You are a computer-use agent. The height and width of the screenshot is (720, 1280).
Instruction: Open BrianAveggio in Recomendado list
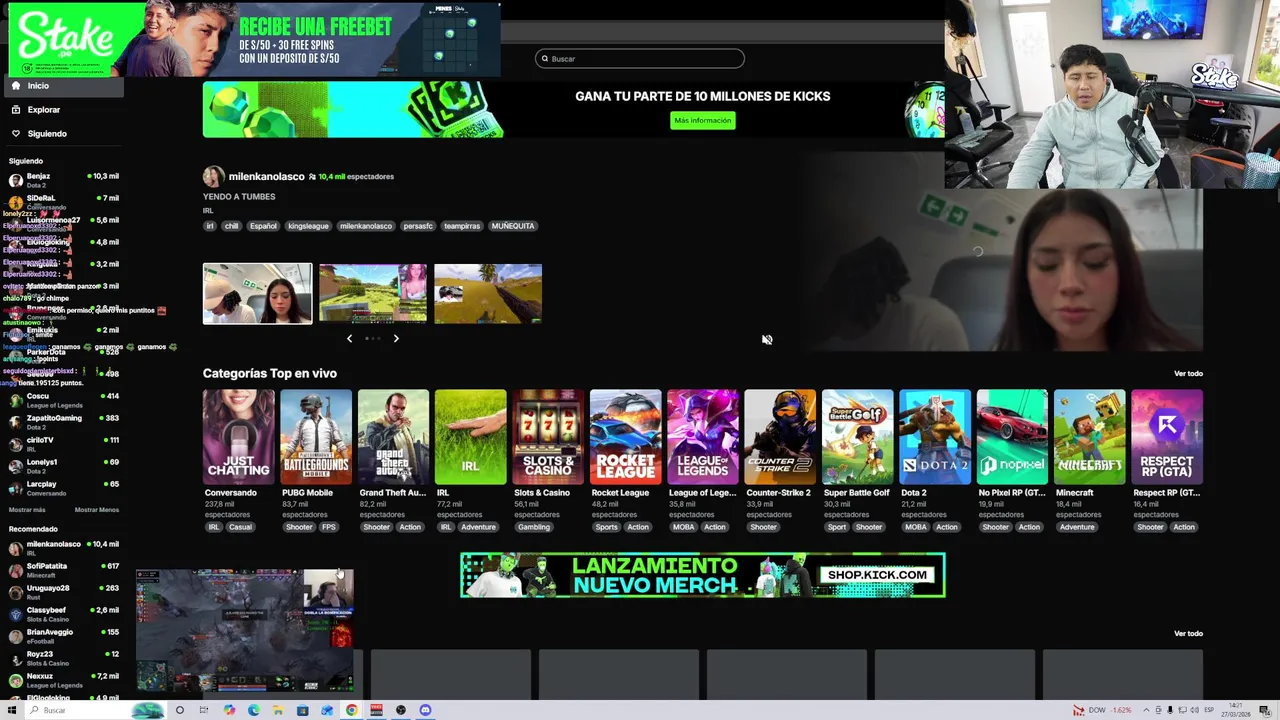pos(62,636)
